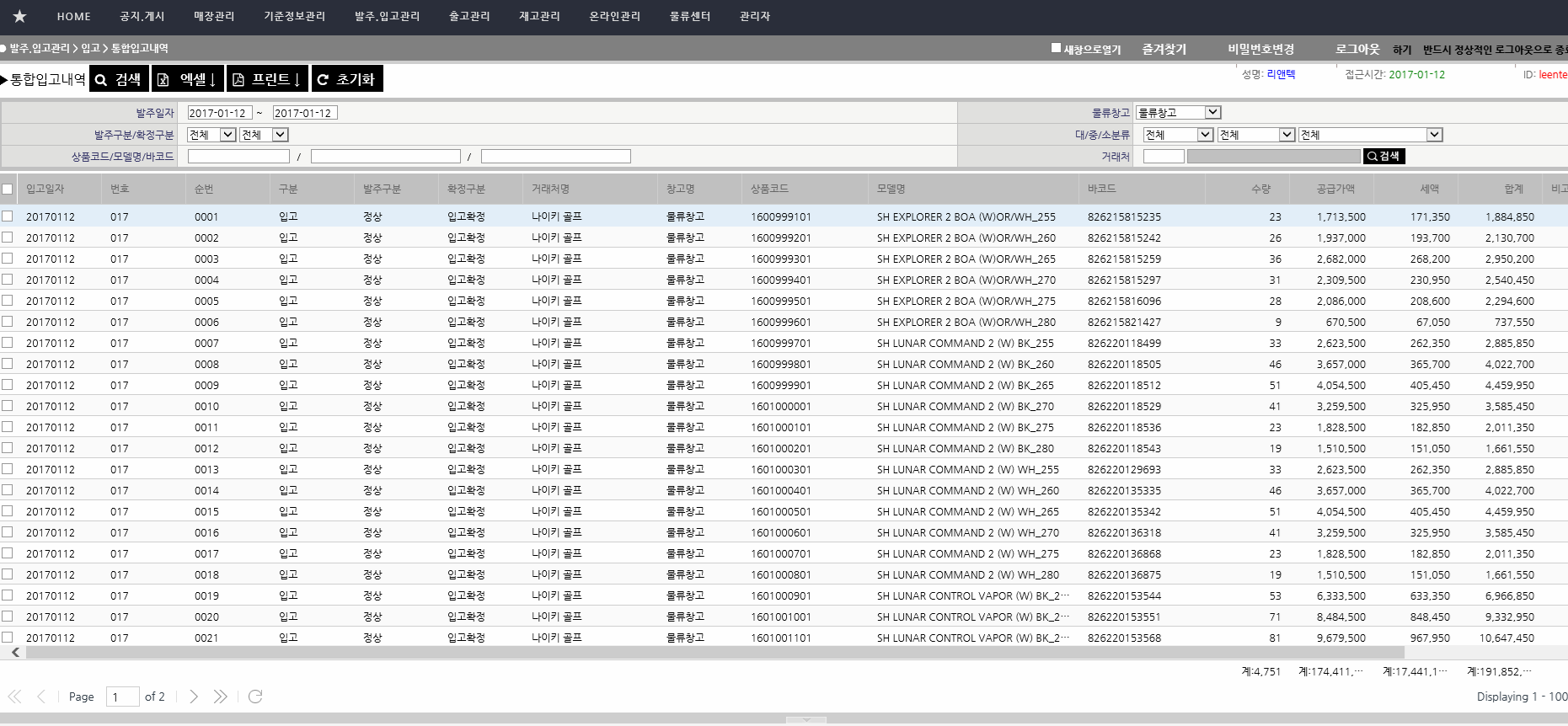Print the list using the 프린트 button
Image resolution: width=1568 pixels, height=726 pixels.
[x=266, y=79]
